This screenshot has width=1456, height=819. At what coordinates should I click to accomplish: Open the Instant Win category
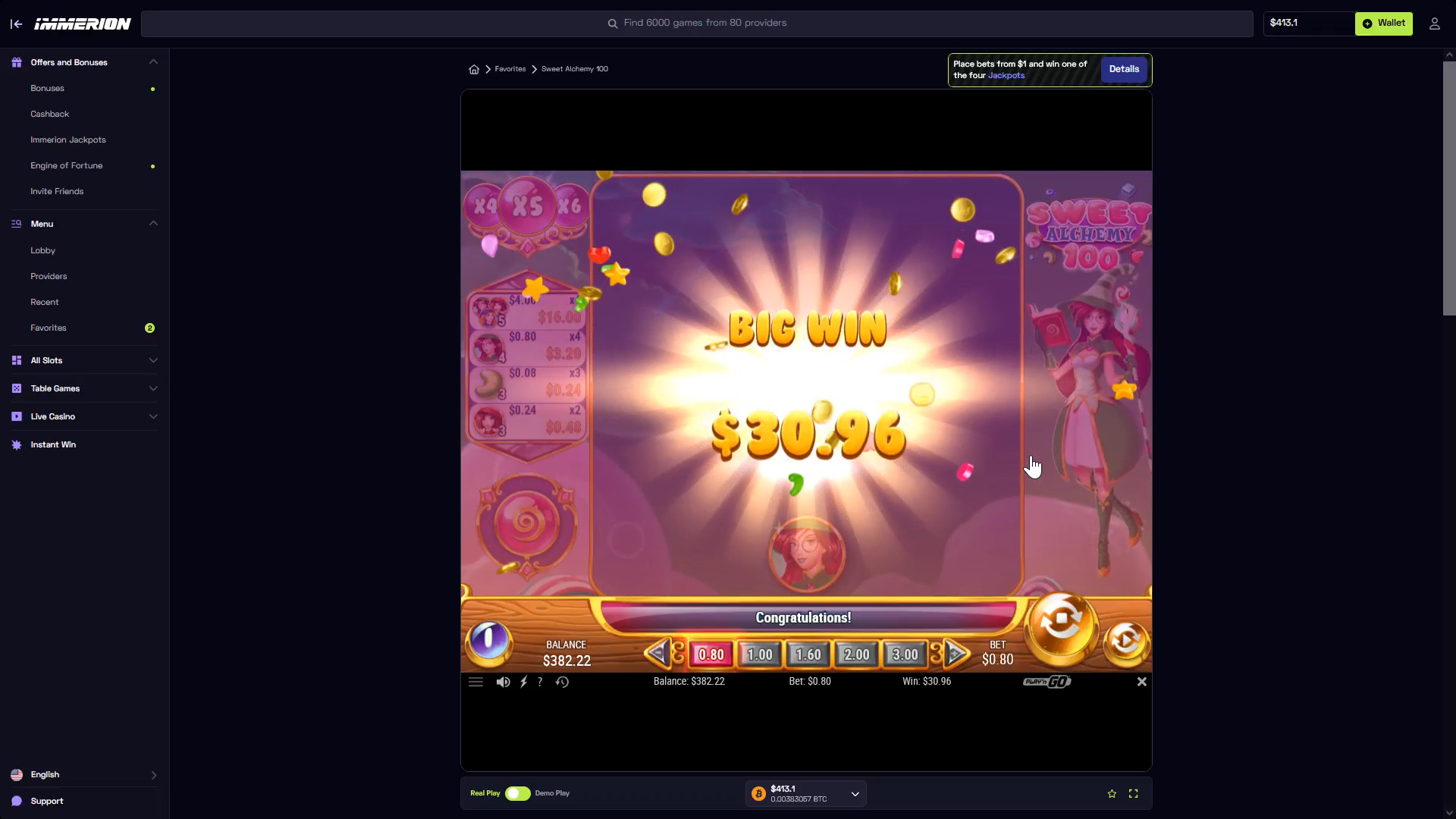(x=53, y=444)
